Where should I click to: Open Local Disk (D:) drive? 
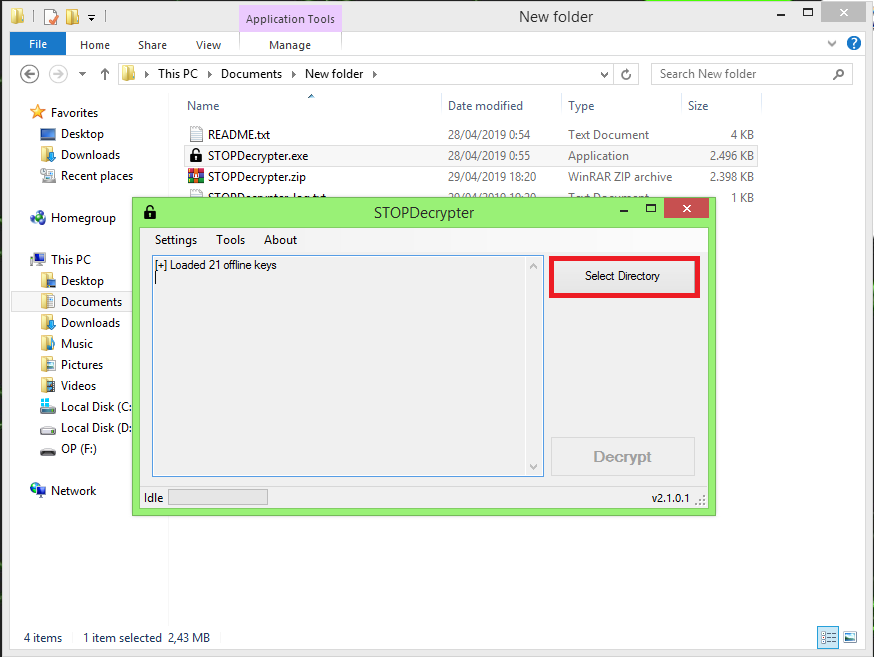(96, 428)
